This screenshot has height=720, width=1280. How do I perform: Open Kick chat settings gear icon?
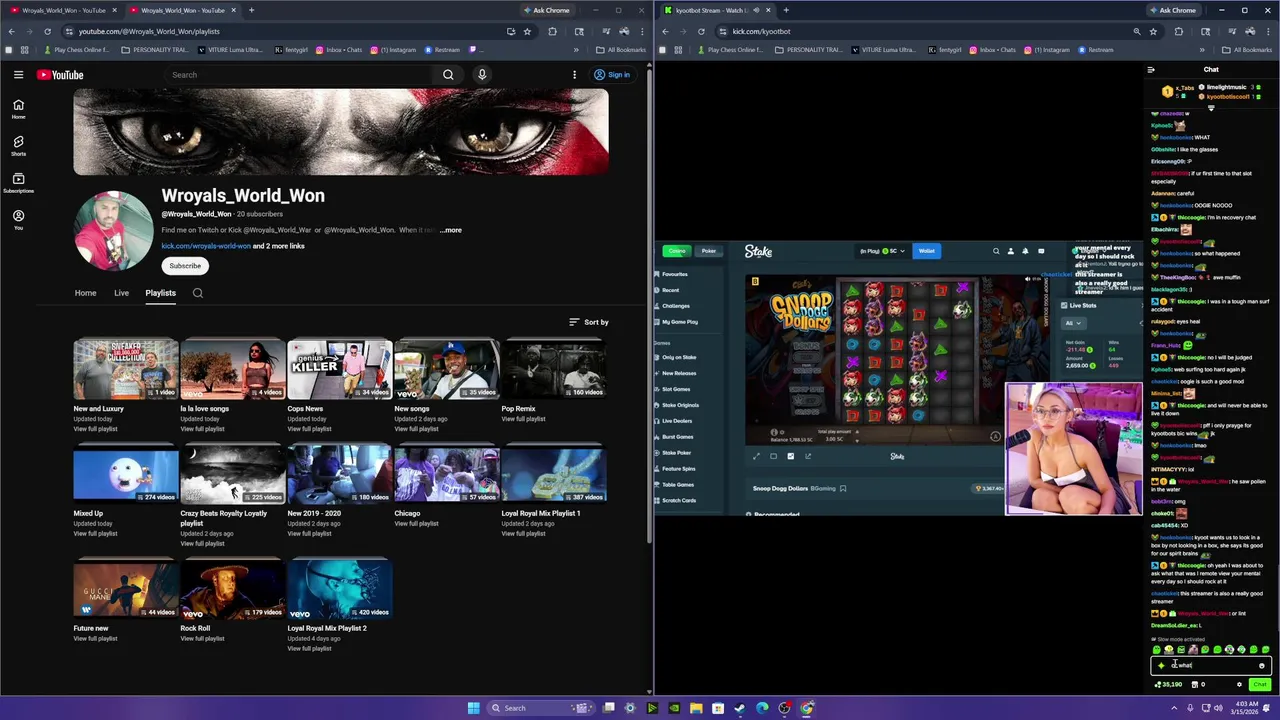(x=1239, y=685)
